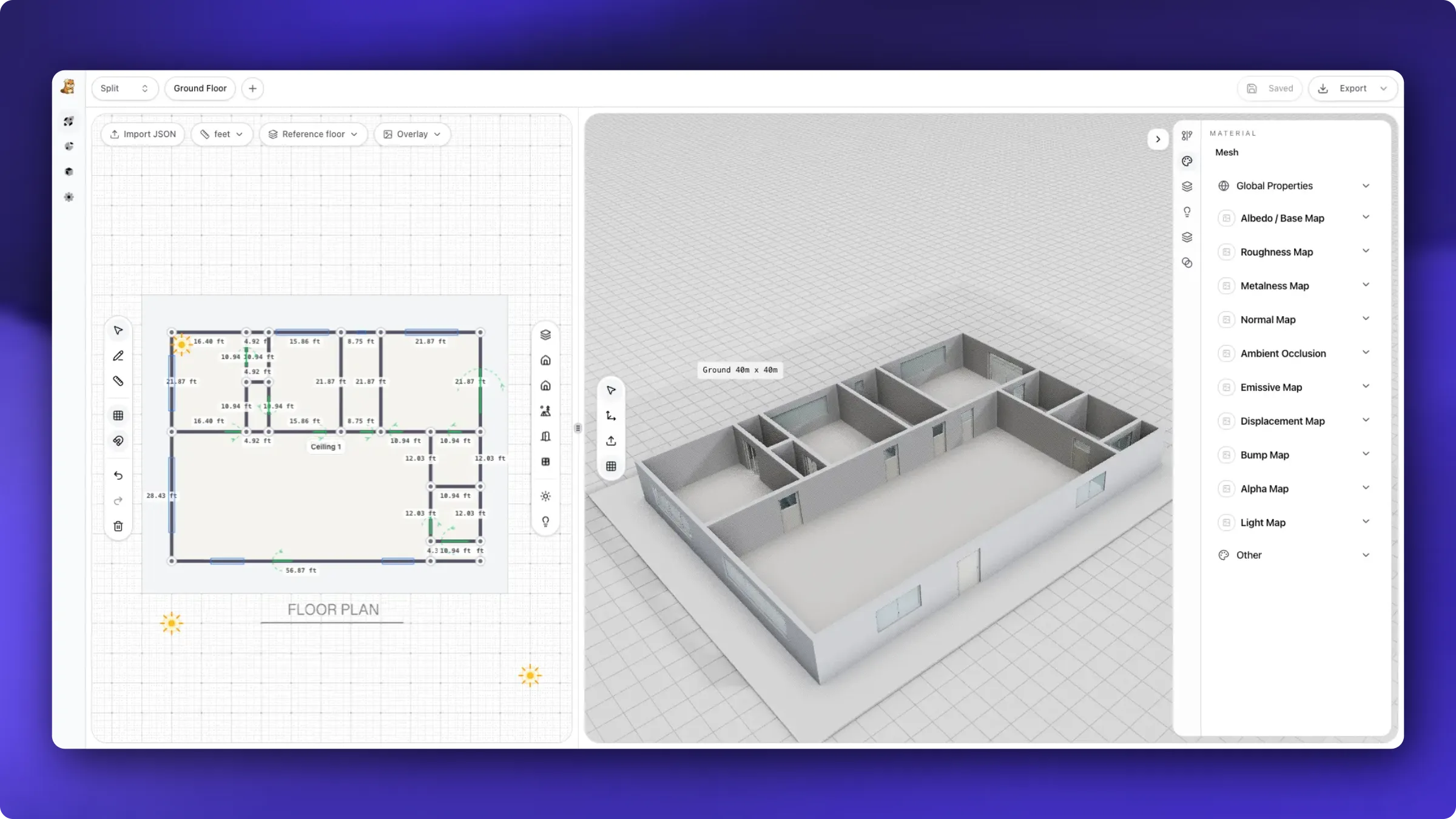Screen dimensions: 1456x819
Task: Click the axis transform icon in 3D toolbar
Action: 611,416
